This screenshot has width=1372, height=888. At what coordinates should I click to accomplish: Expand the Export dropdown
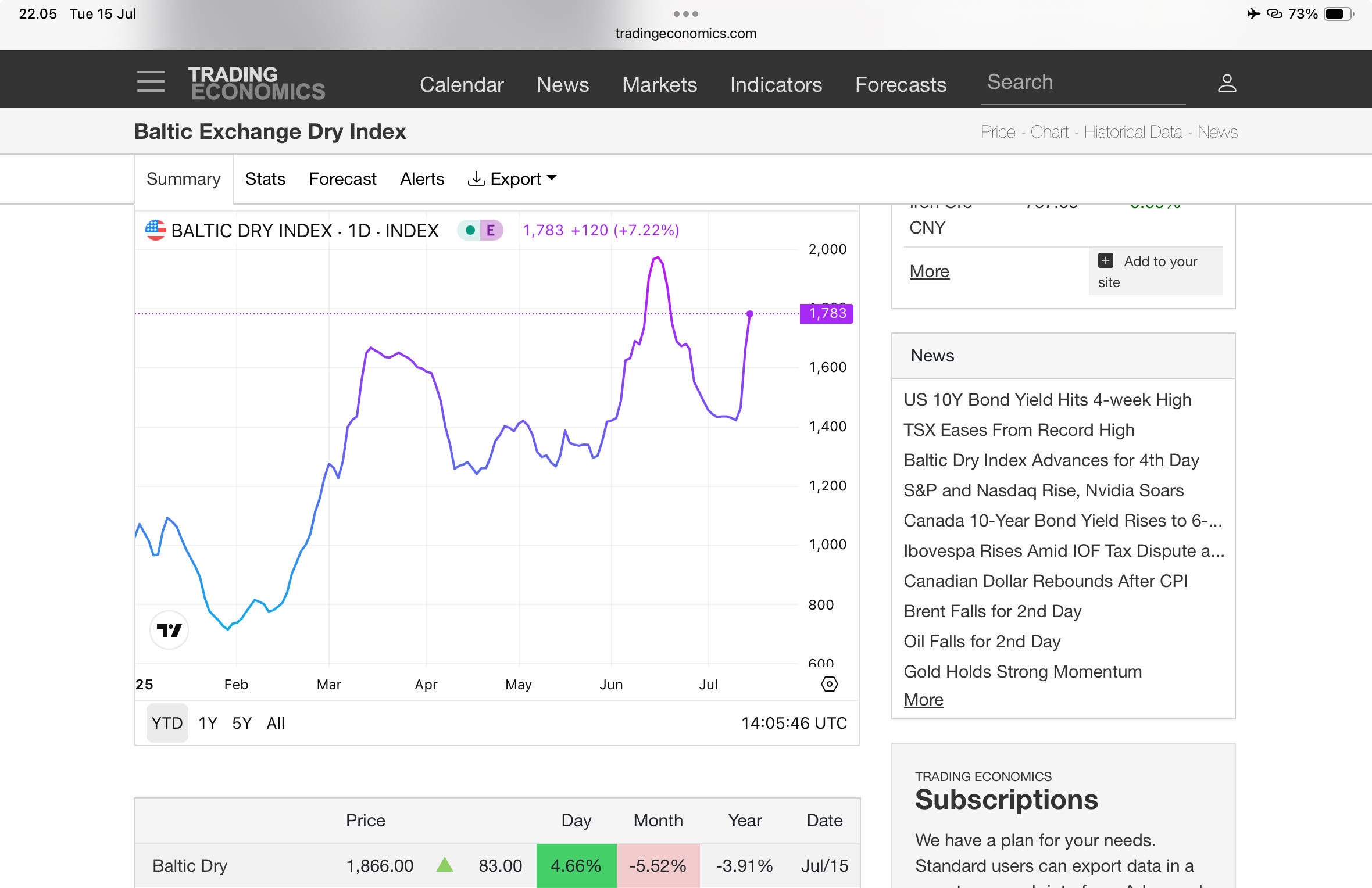(x=512, y=178)
